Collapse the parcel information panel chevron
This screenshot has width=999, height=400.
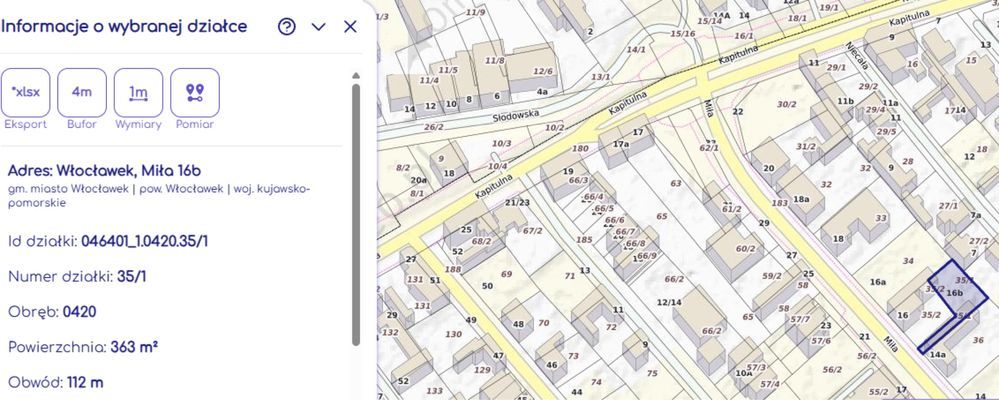point(319,27)
